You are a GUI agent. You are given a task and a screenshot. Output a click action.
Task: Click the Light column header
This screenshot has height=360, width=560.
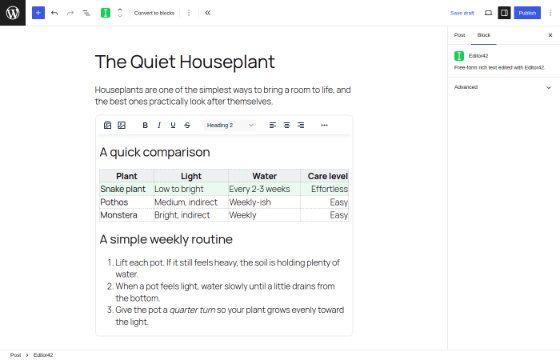(191, 176)
